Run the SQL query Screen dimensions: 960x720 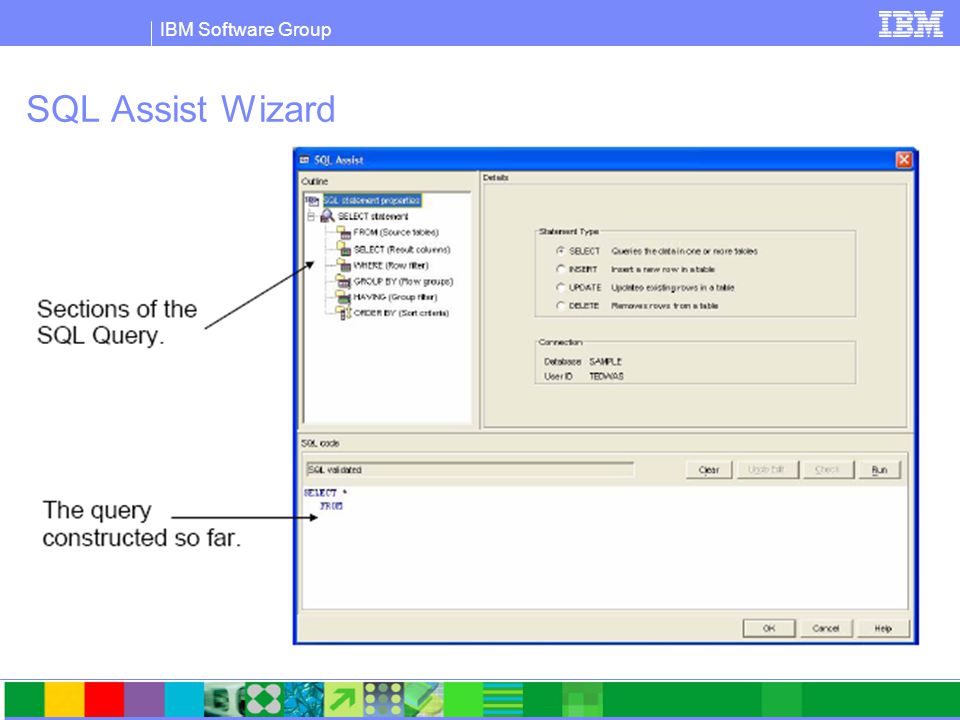pyautogui.click(x=879, y=470)
